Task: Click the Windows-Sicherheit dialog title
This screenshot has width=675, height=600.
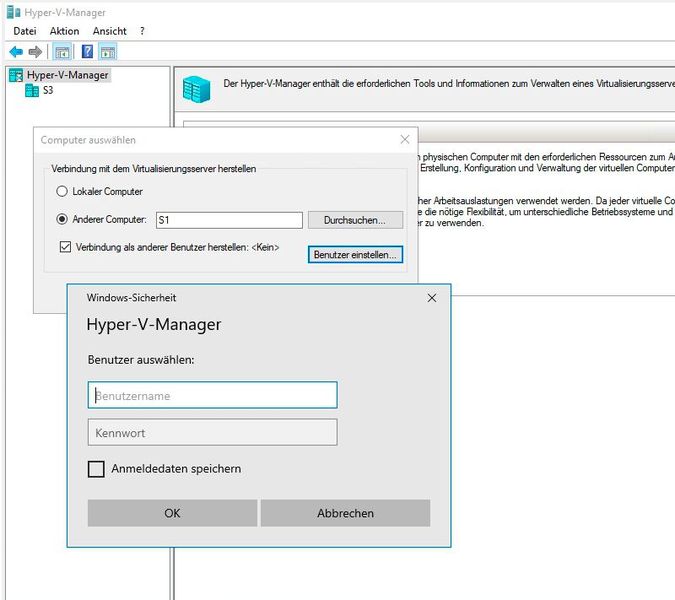Action: click(x=131, y=298)
